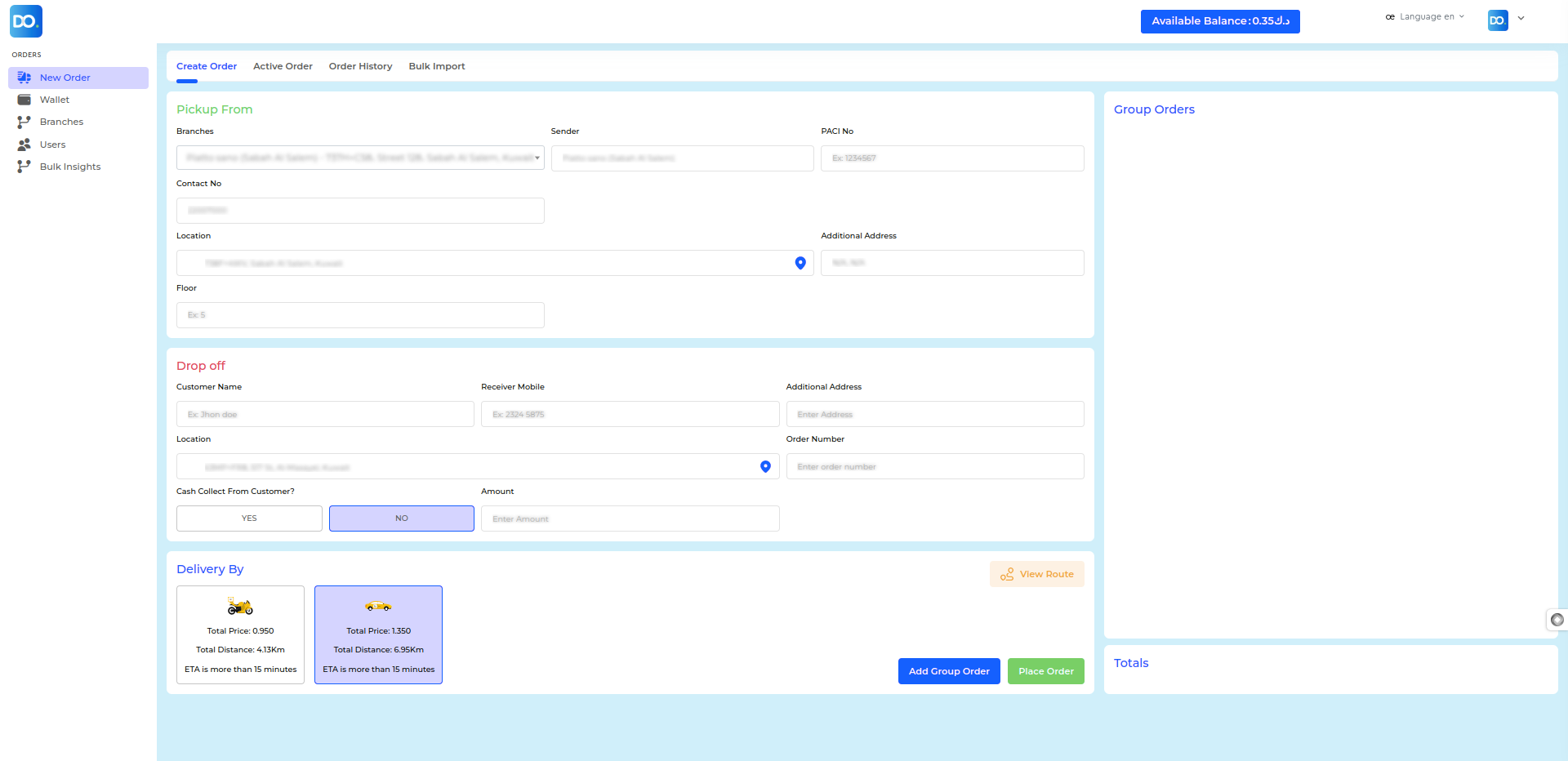Expand the user profile menu chevron
This screenshot has height=761, width=1568.
coord(1521,18)
